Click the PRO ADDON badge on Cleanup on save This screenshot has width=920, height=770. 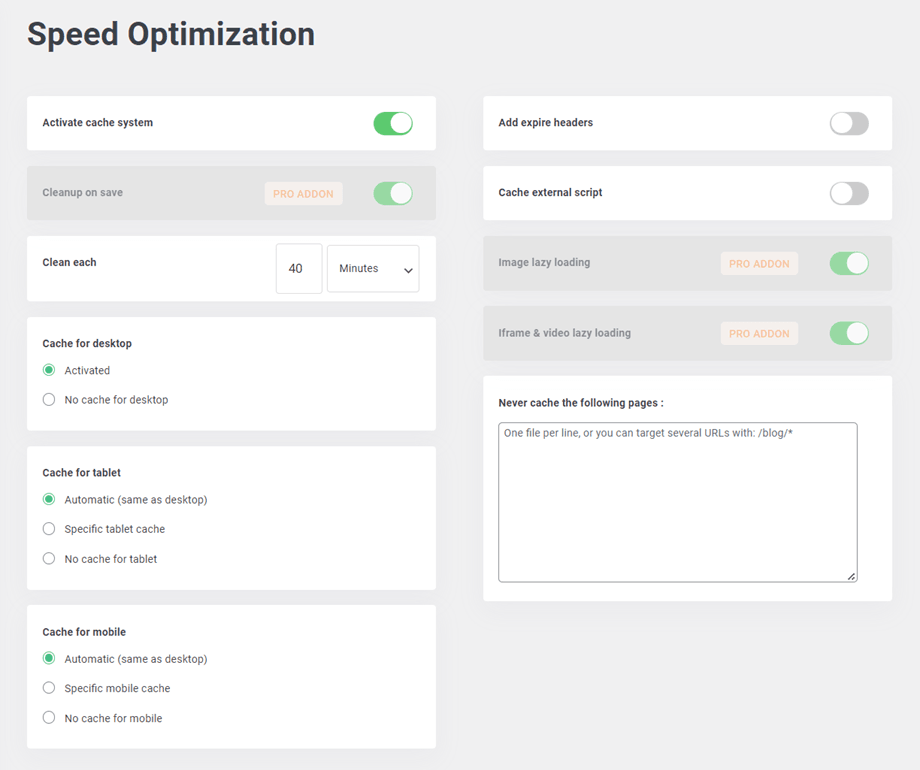(x=303, y=194)
